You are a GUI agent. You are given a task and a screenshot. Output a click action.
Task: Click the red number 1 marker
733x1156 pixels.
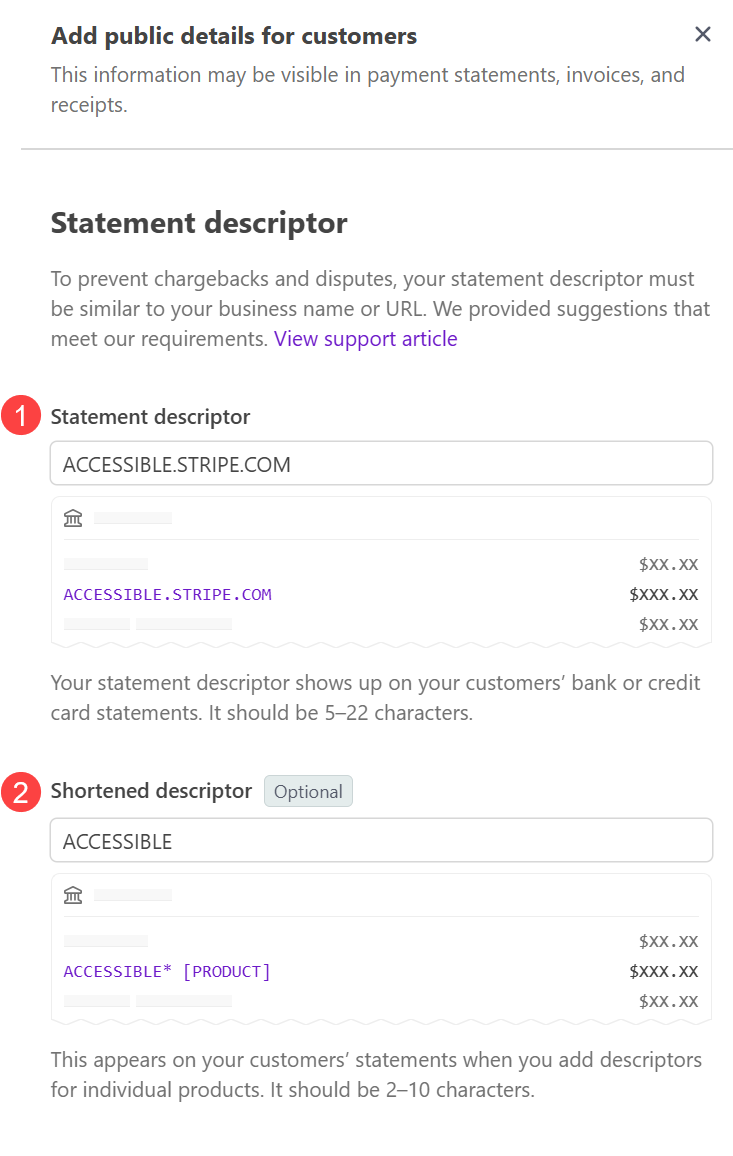[x=21, y=416]
